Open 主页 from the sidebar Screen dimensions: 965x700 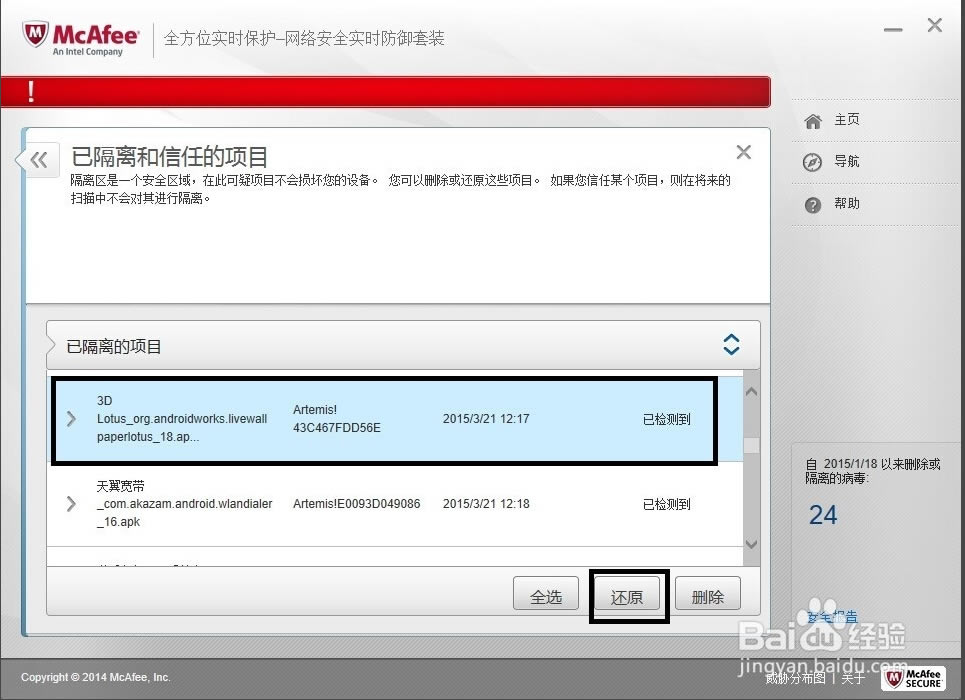[x=847, y=119]
